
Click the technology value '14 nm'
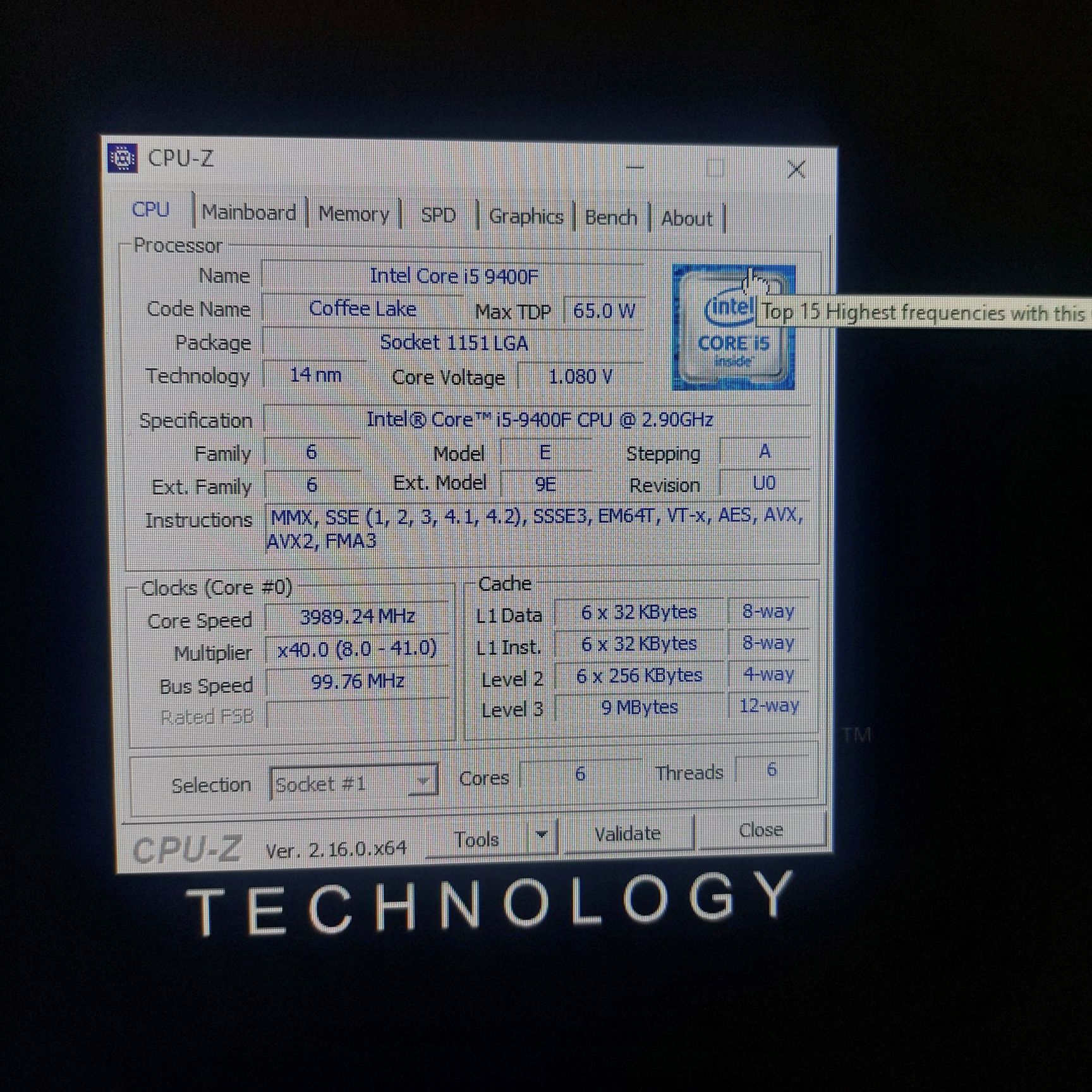(x=315, y=375)
